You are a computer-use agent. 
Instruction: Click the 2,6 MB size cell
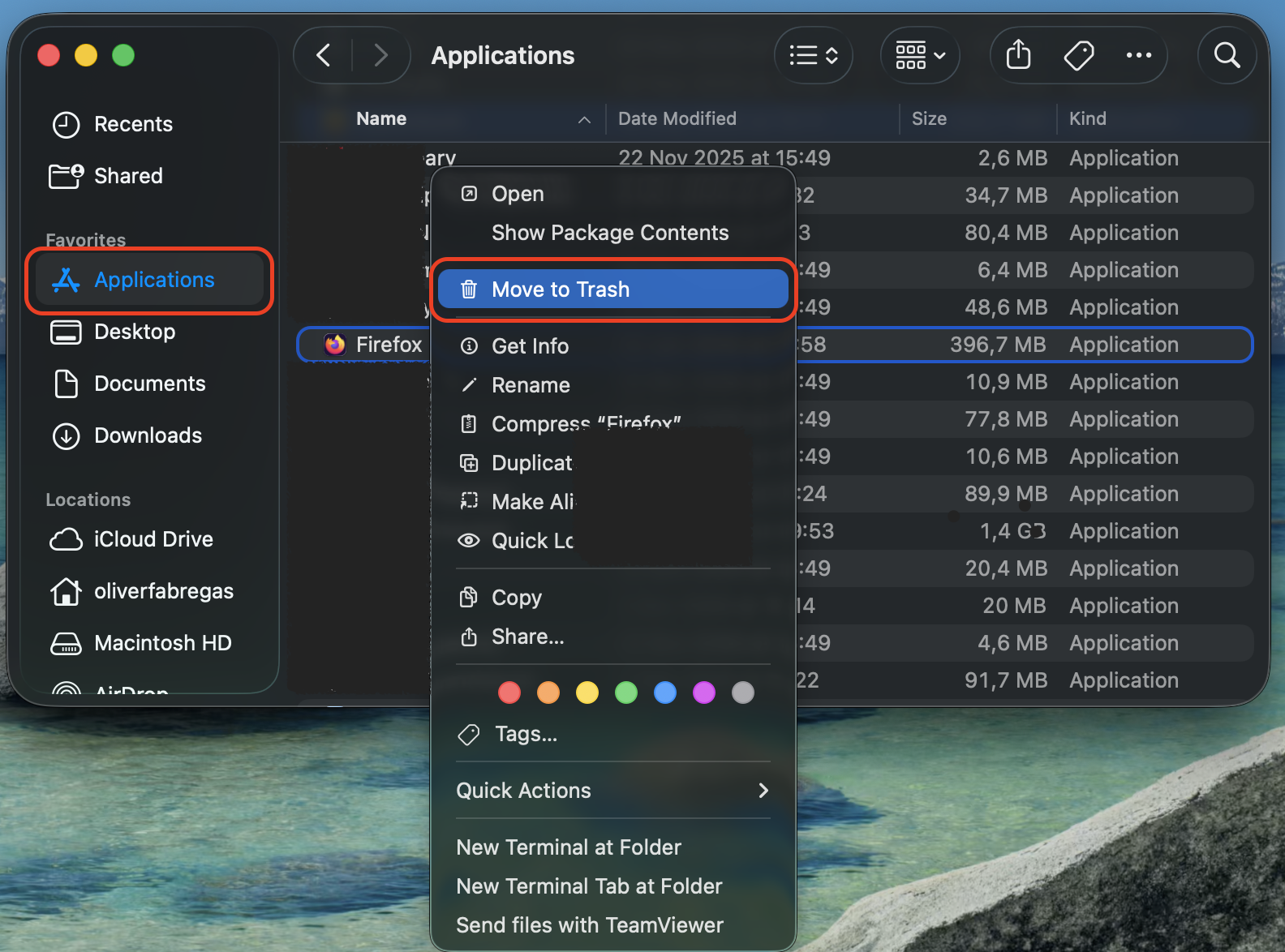(x=1012, y=158)
